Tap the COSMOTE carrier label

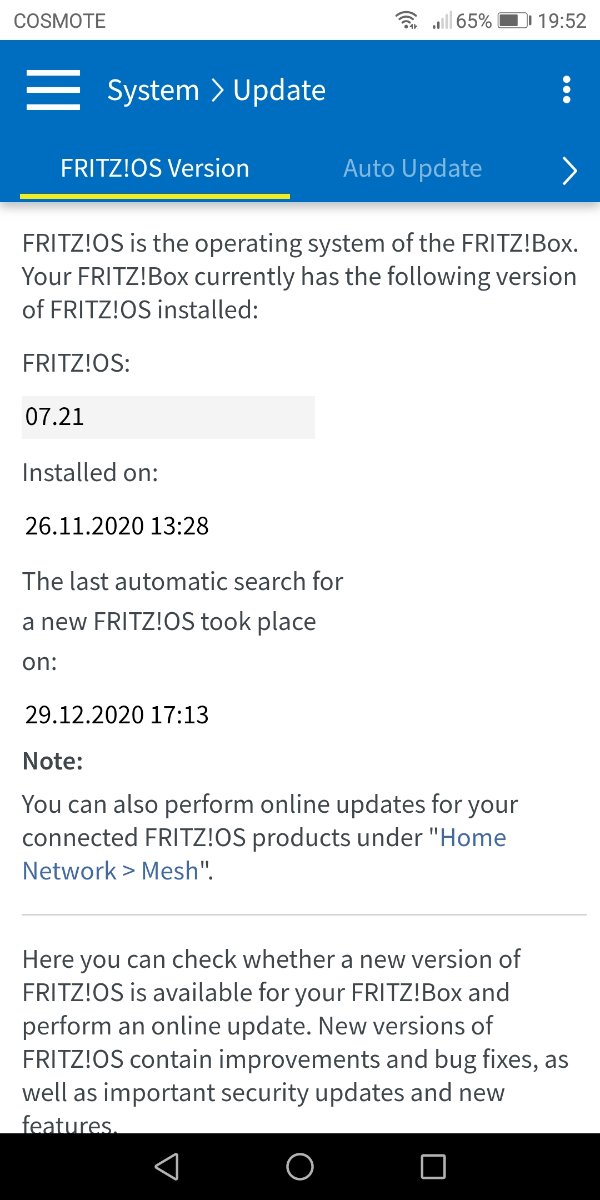[x=59, y=20]
